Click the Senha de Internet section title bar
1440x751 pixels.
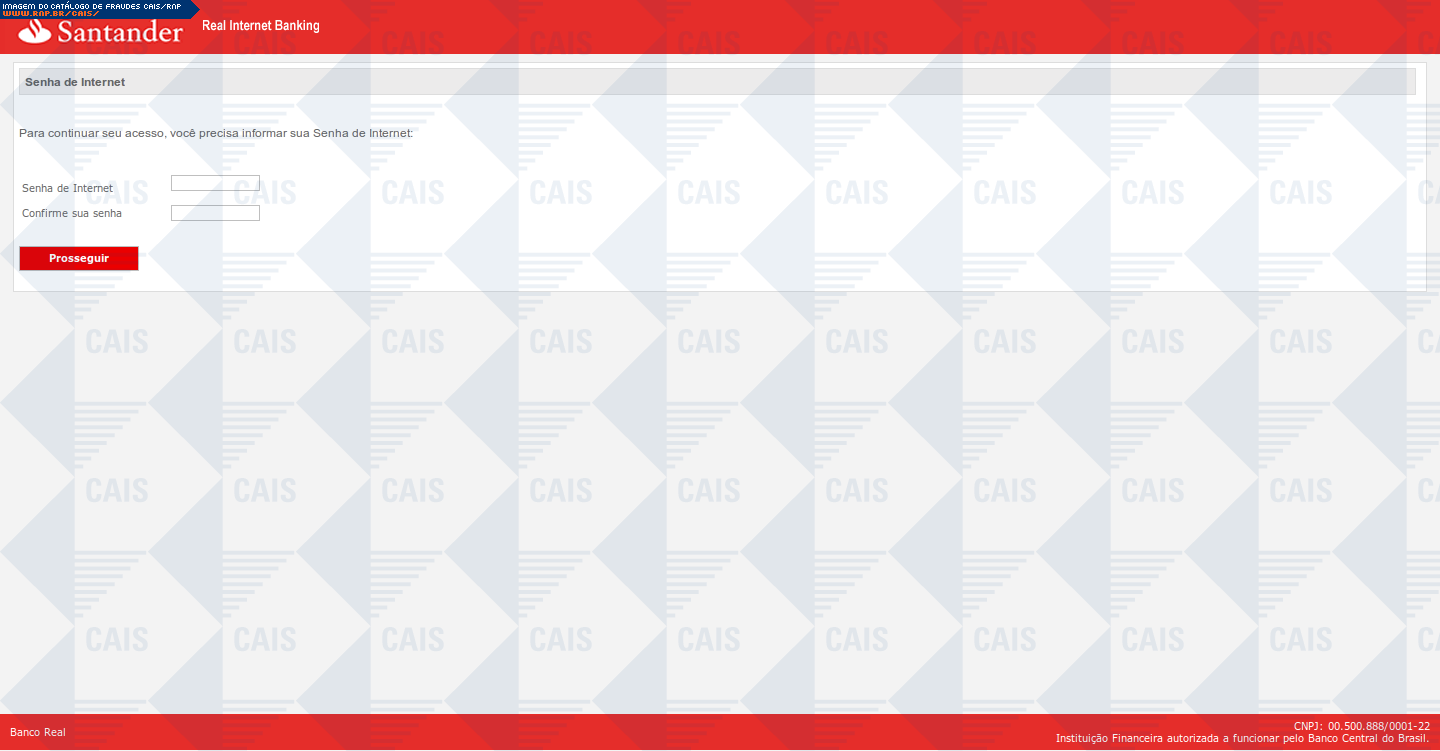(x=716, y=82)
